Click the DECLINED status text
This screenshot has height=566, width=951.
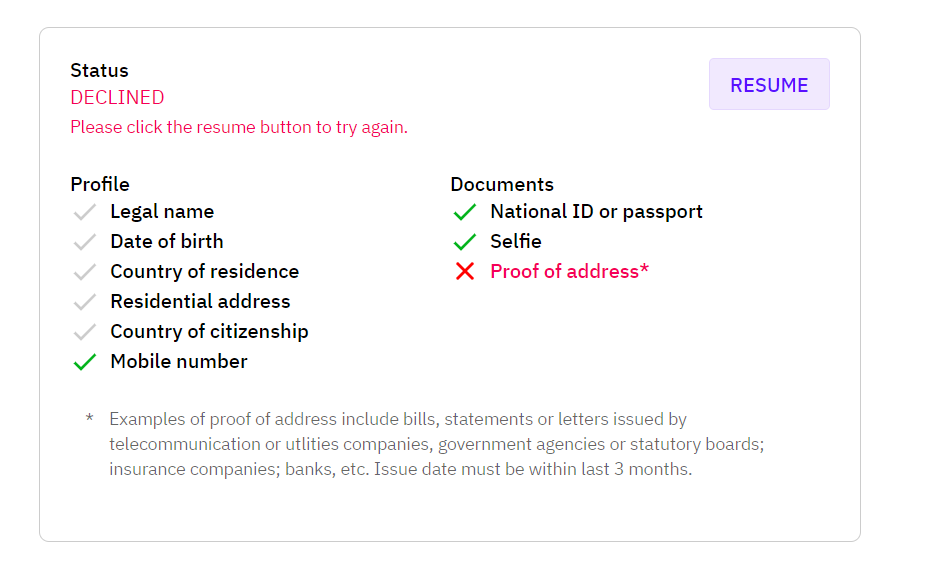coord(117,97)
